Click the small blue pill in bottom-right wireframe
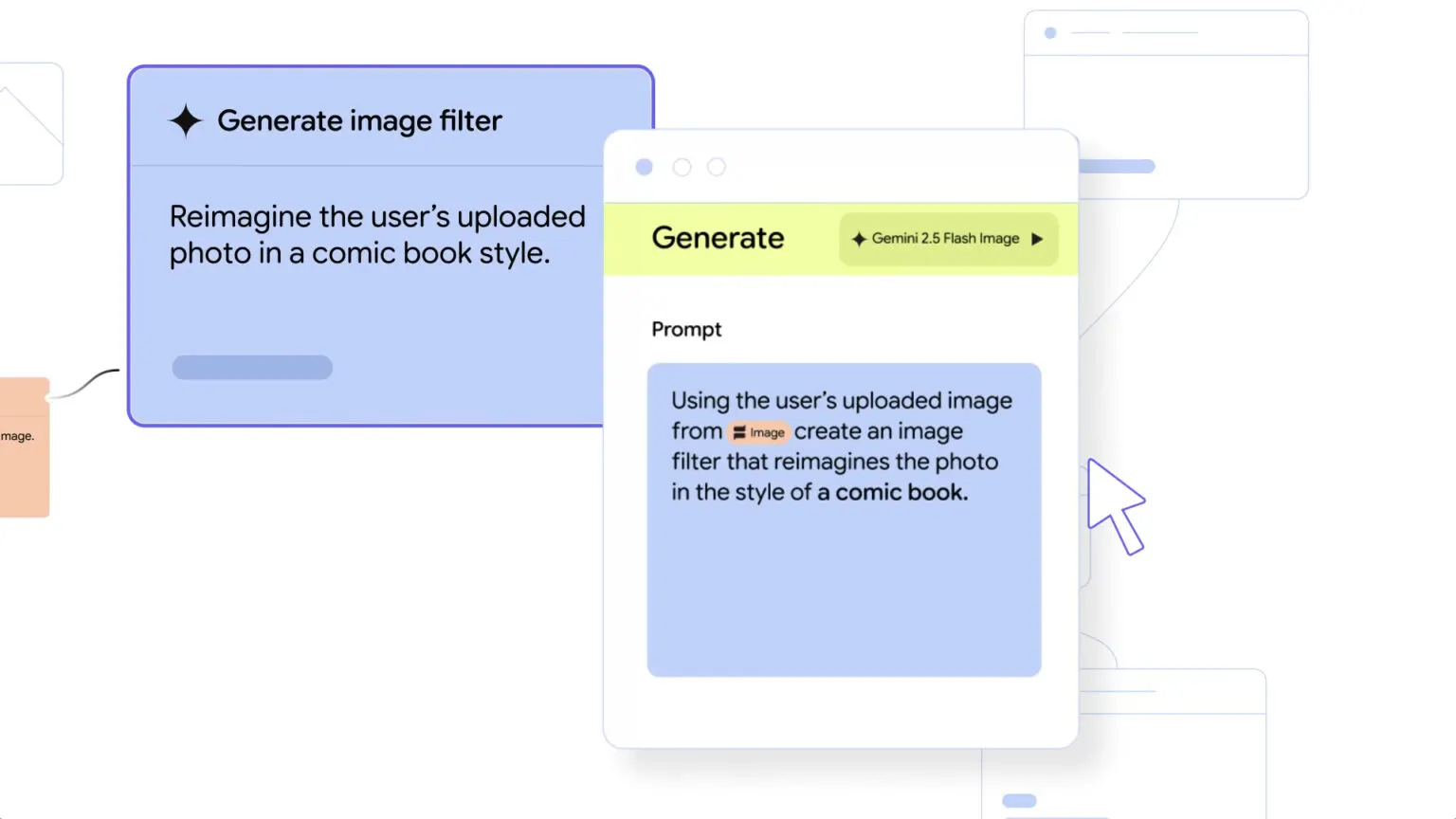The image size is (1456, 819). coord(1019,801)
